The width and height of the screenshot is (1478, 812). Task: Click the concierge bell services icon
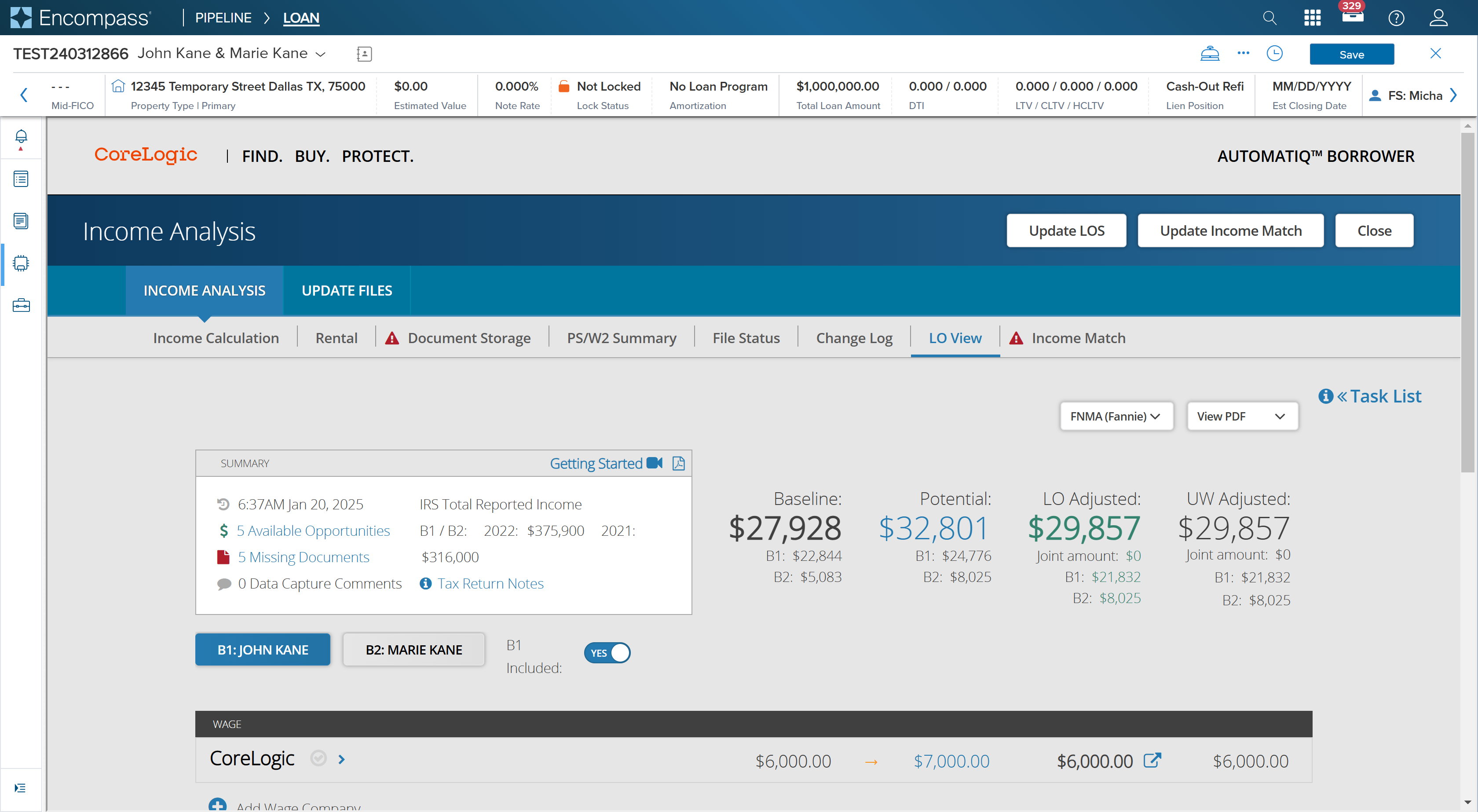click(1210, 53)
